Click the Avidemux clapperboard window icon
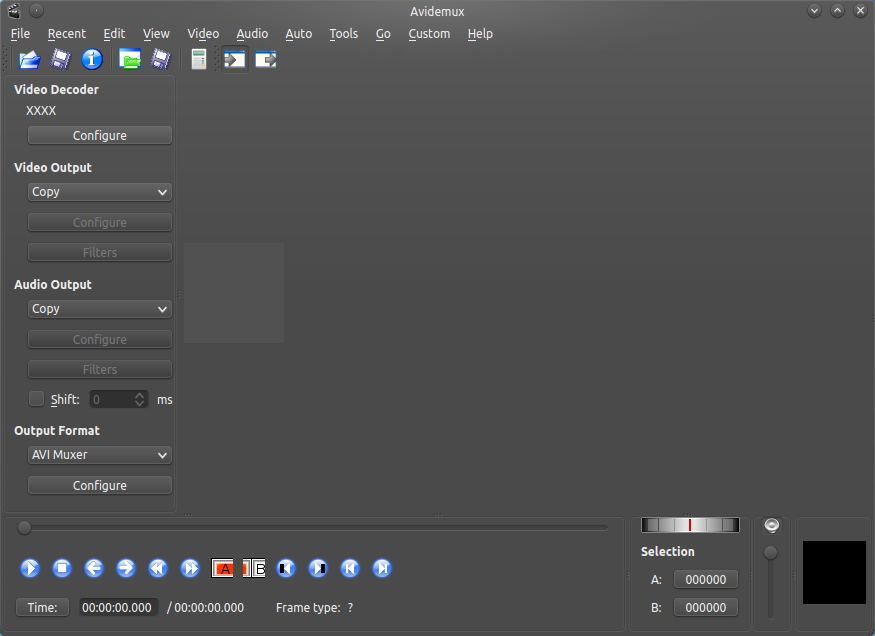This screenshot has width=875, height=636. point(14,11)
